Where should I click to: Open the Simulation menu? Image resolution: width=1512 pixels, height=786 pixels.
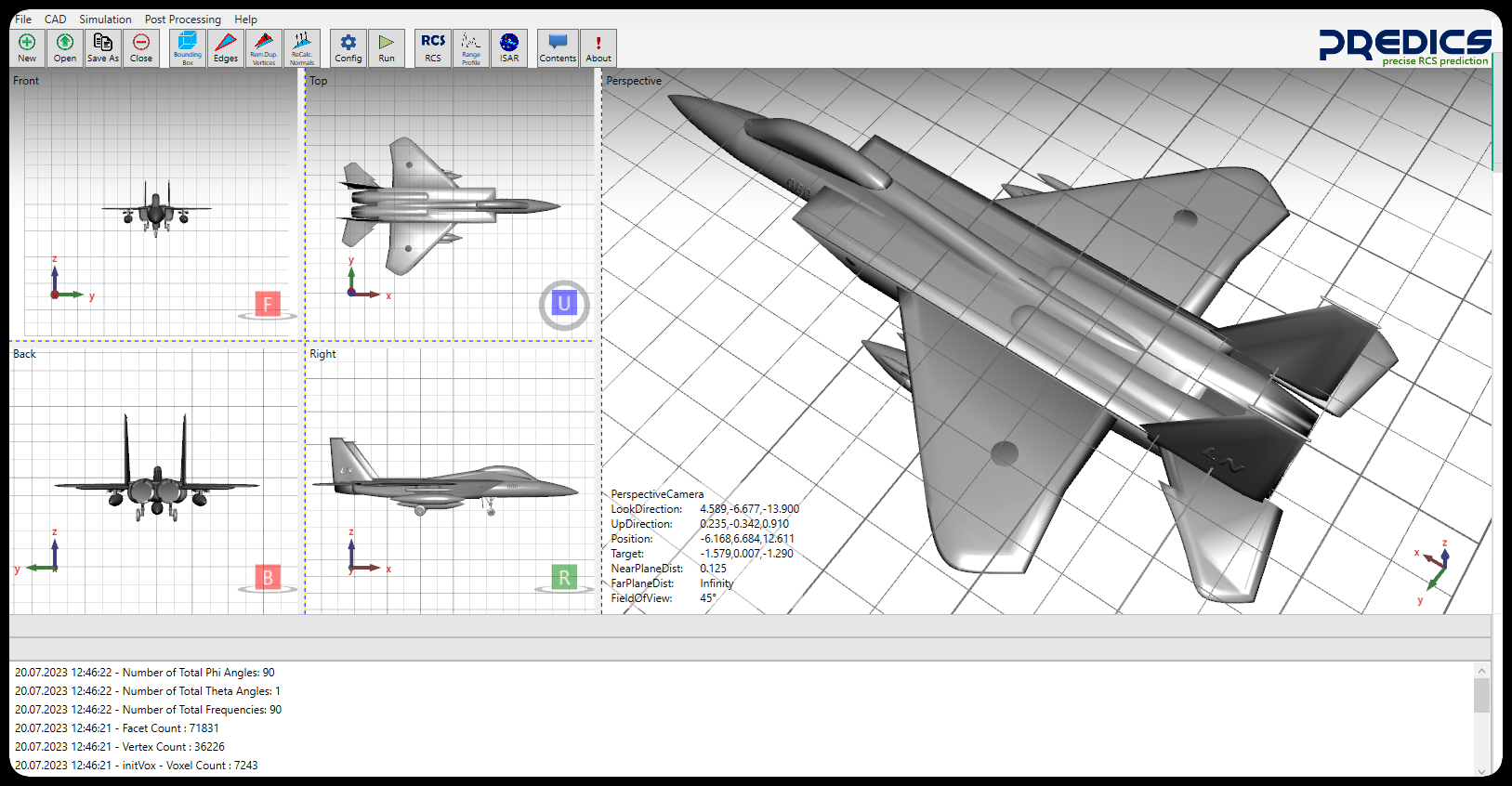(105, 19)
